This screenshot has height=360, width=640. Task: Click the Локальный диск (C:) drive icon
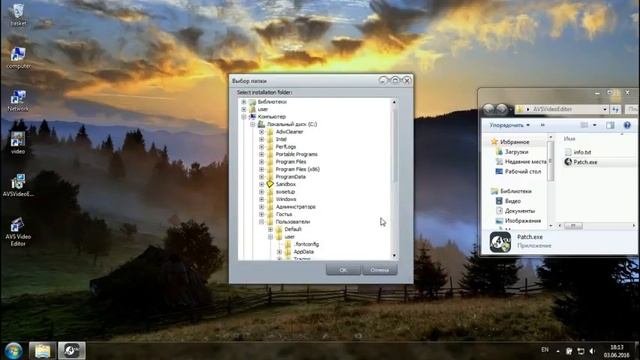(261, 124)
